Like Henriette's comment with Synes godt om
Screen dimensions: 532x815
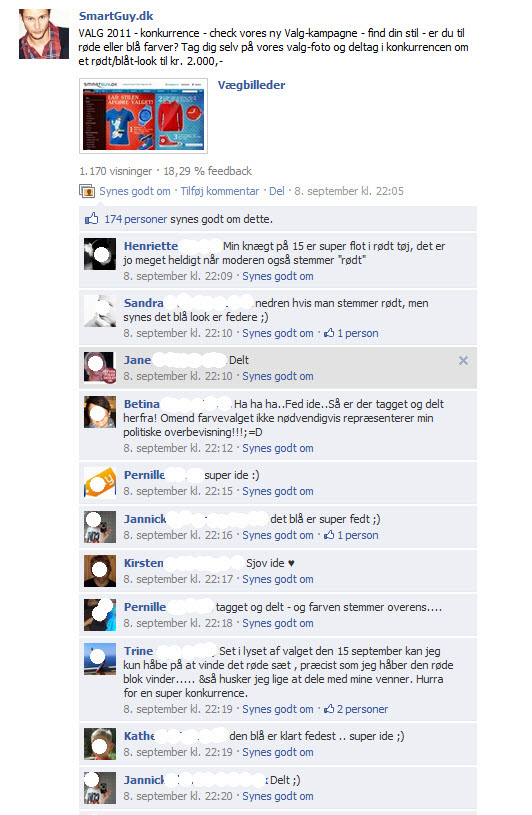278,276
